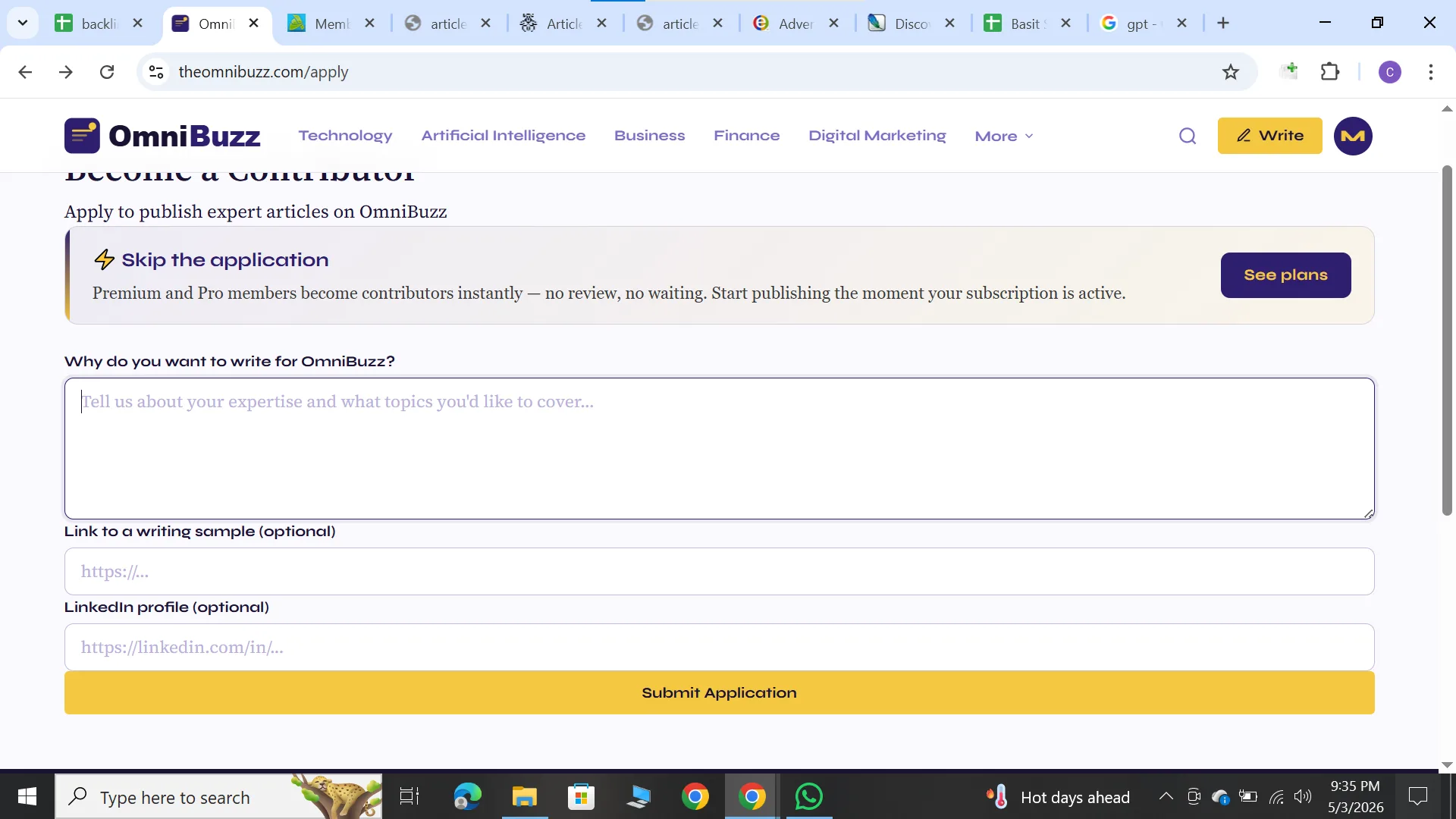The height and width of the screenshot is (819, 1456).
Task: Open WhatsApp from the taskbar
Action: [808, 796]
